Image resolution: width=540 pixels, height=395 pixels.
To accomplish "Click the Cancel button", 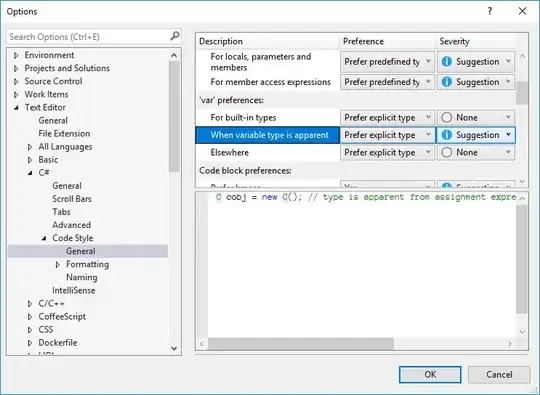I will point(499,374).
